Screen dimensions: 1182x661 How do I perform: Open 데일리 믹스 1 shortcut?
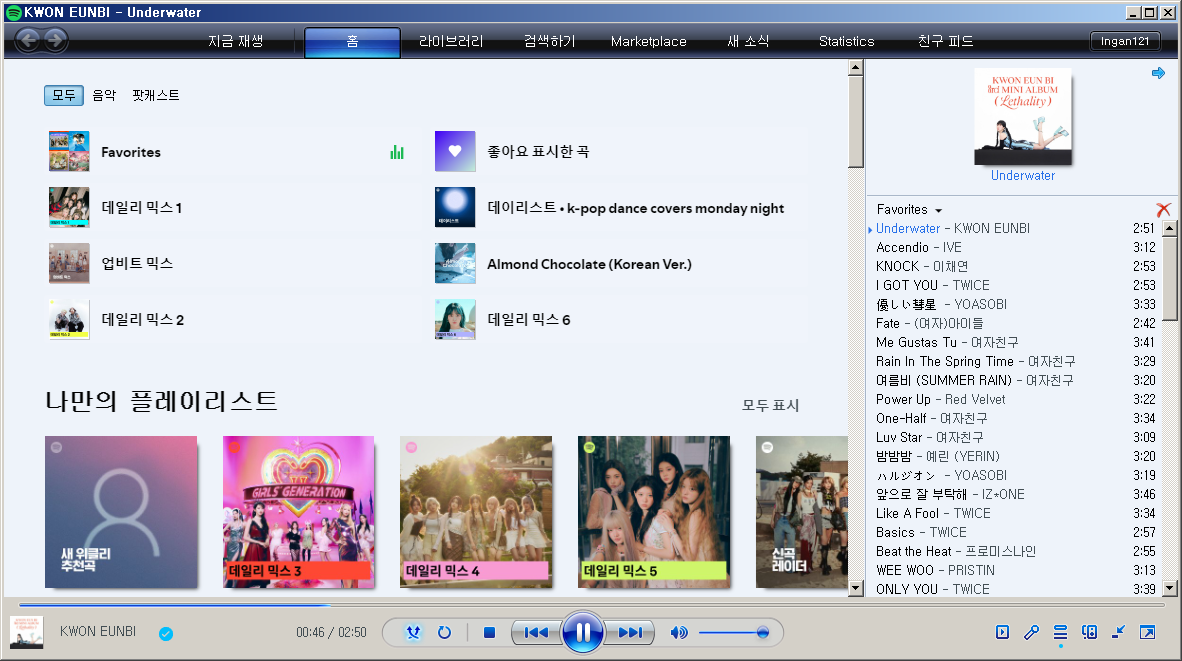click(x=234, y=207)
